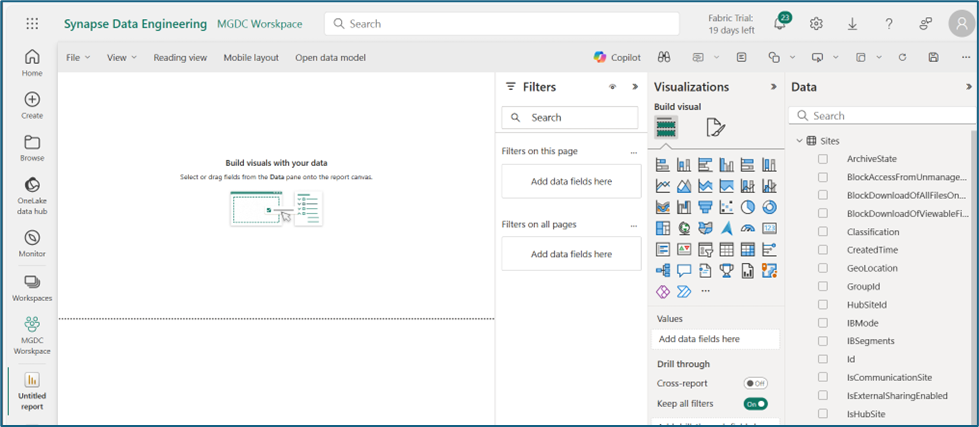Select the Treemap visual
This screenshot has height=427, width=979.
663,228
